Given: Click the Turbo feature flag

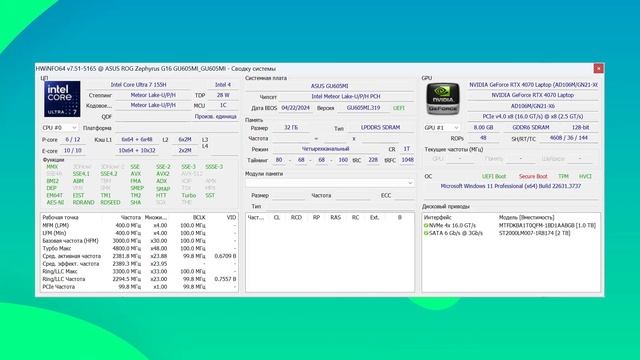Looking at the screenshot, I should click(x=189, y=196).
